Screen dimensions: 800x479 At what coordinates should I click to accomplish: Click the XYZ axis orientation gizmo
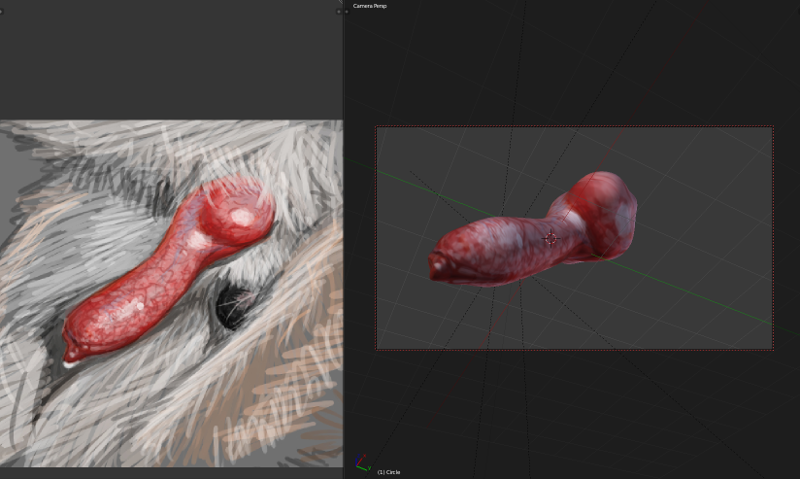(361, 466)
